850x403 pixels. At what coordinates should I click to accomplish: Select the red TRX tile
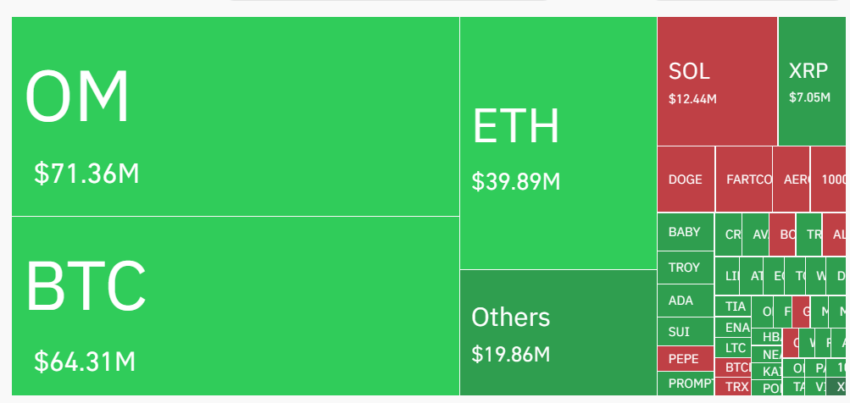(733, 387)
